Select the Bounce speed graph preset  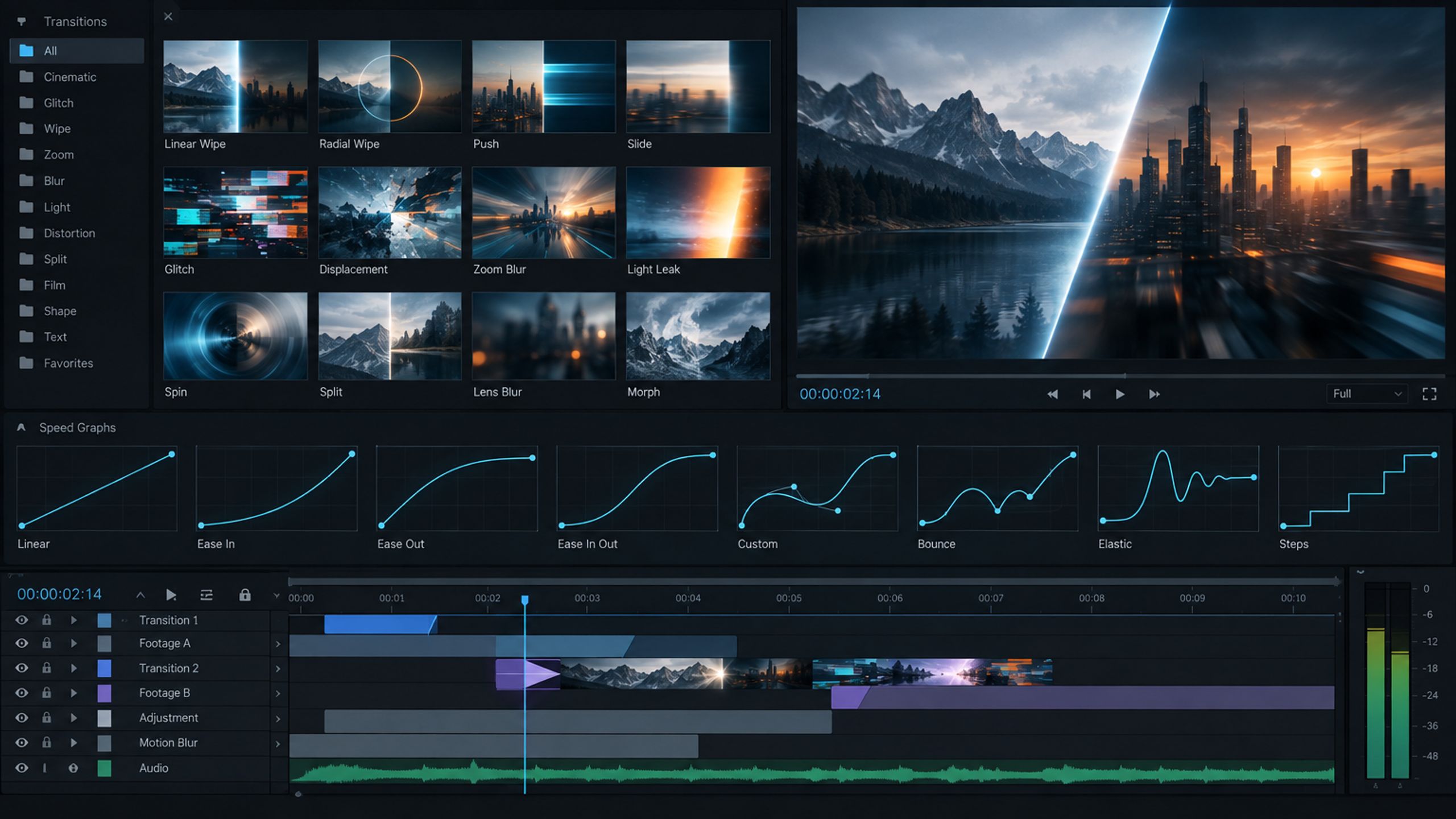tap(998, 489)
